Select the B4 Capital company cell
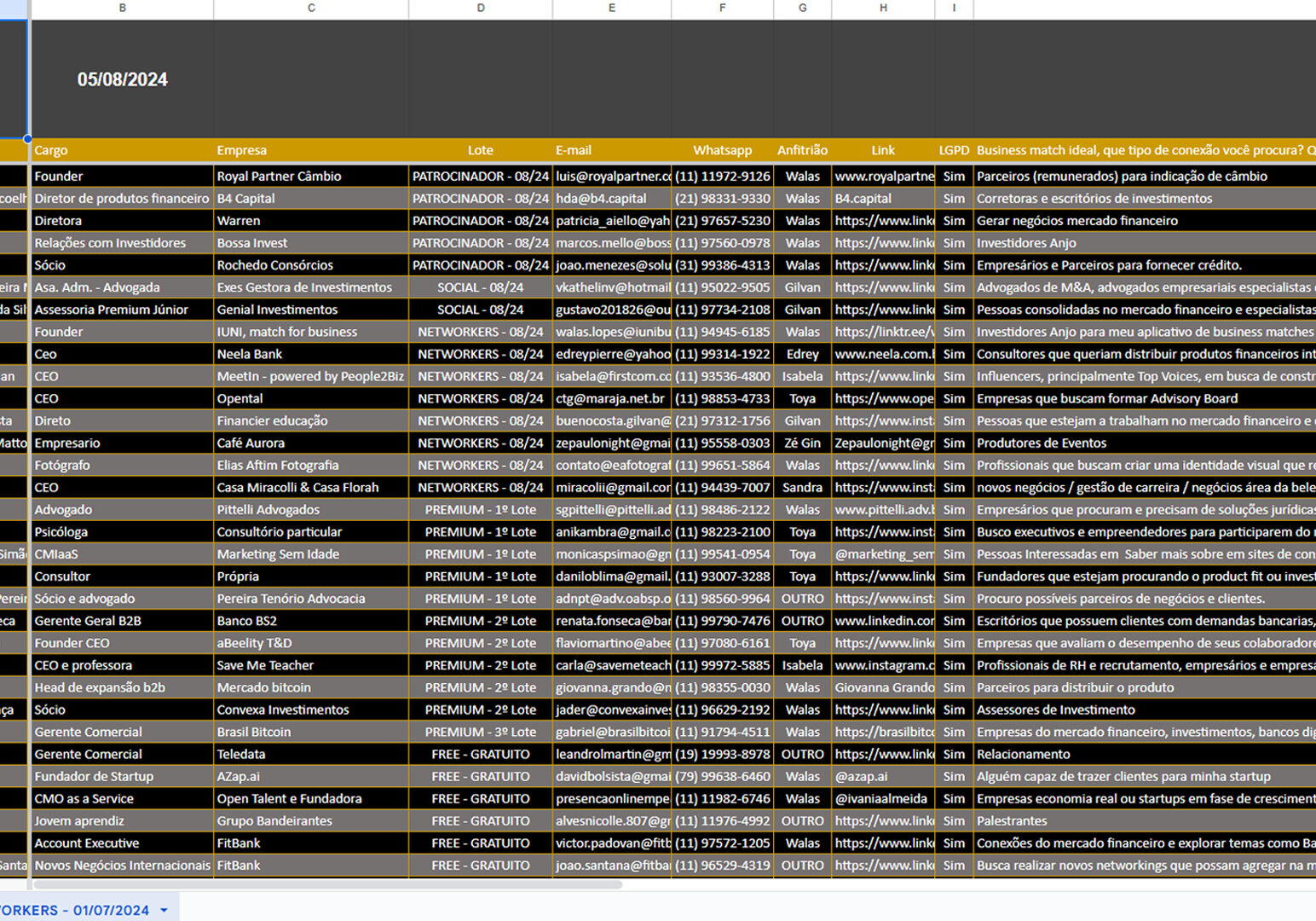 311,199
